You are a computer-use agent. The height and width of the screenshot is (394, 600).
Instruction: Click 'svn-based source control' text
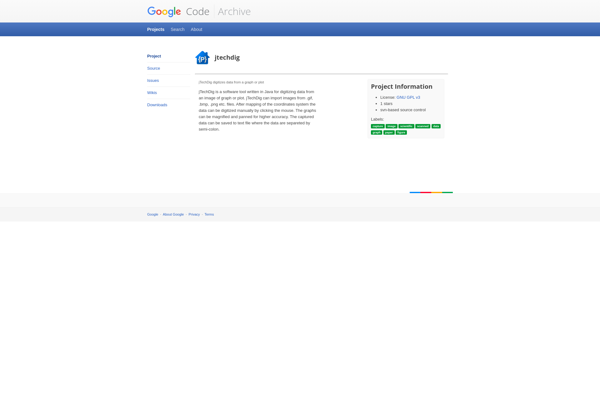[x=403, y=110]
